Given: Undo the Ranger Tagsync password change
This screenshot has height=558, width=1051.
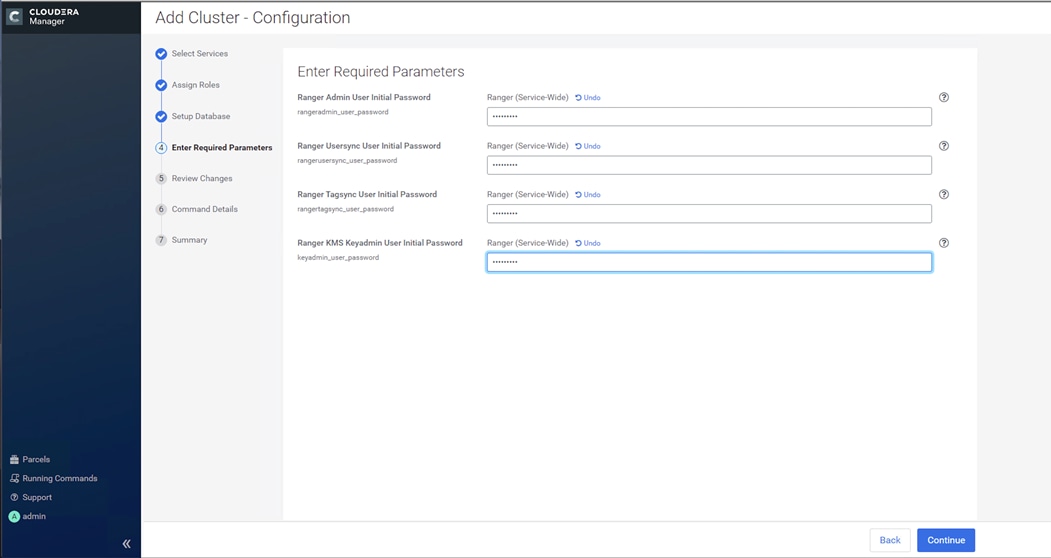Looking at the screenshot, I should [x=588, y=194].
